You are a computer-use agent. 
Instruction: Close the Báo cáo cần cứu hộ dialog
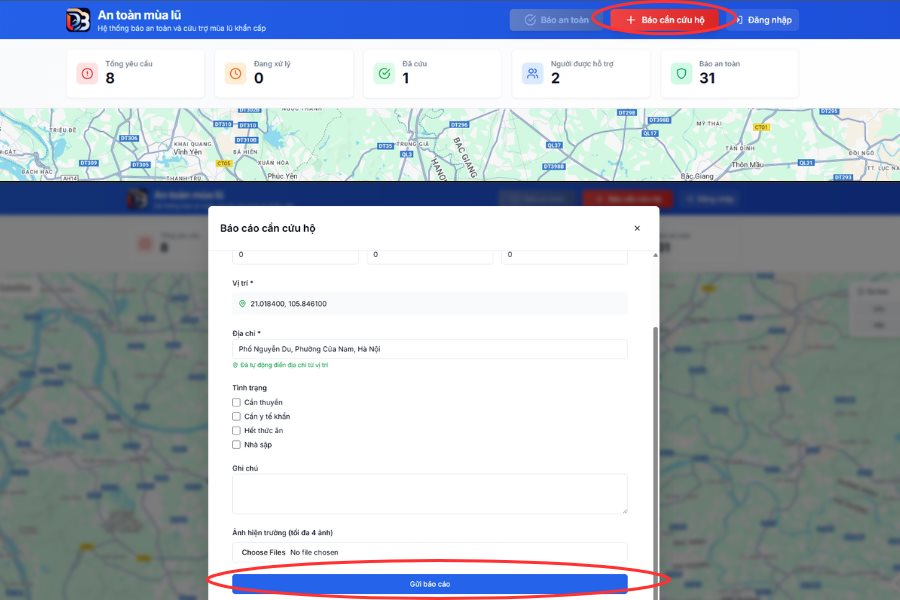click(637, 228)
